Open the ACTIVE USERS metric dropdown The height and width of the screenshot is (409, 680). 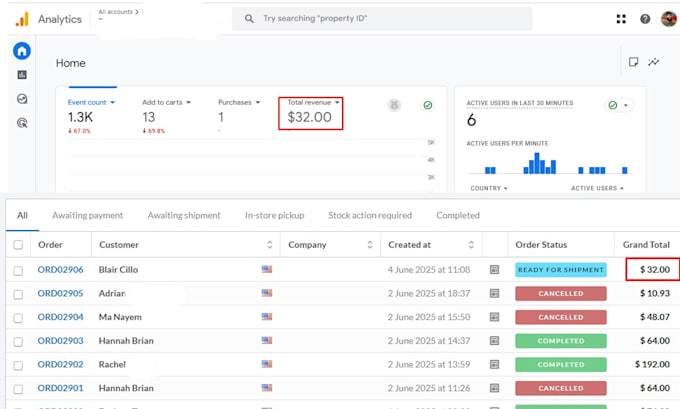[597, 188]
